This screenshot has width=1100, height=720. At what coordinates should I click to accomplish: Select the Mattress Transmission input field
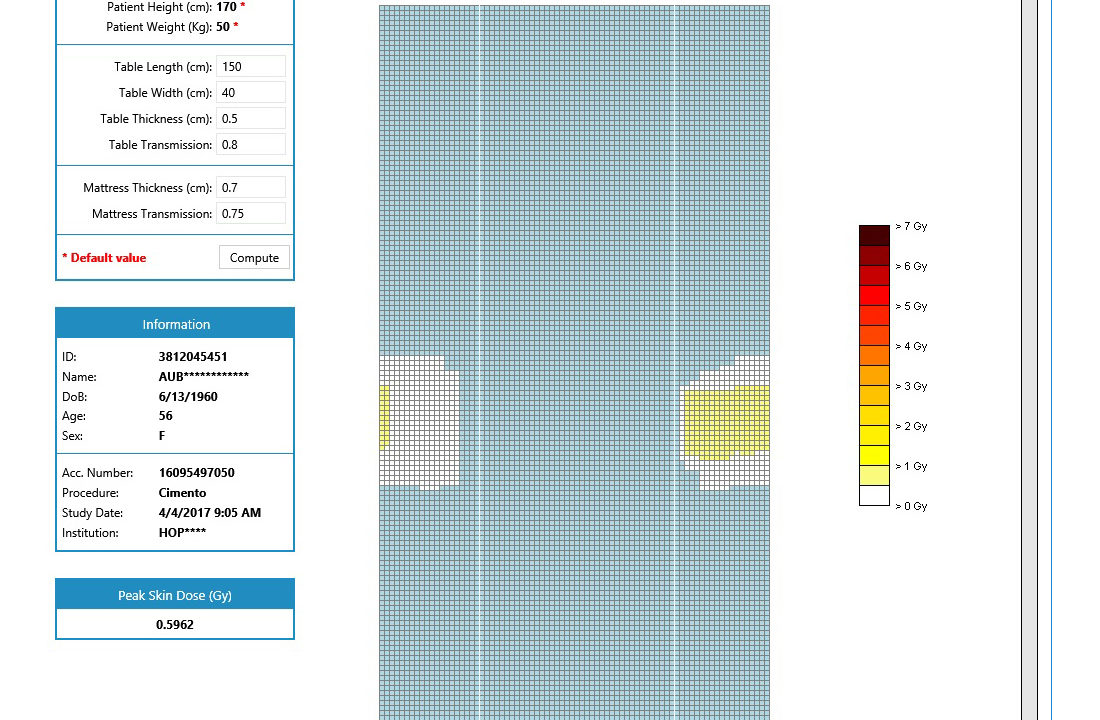pyautogui.click(x=250, y=213)
